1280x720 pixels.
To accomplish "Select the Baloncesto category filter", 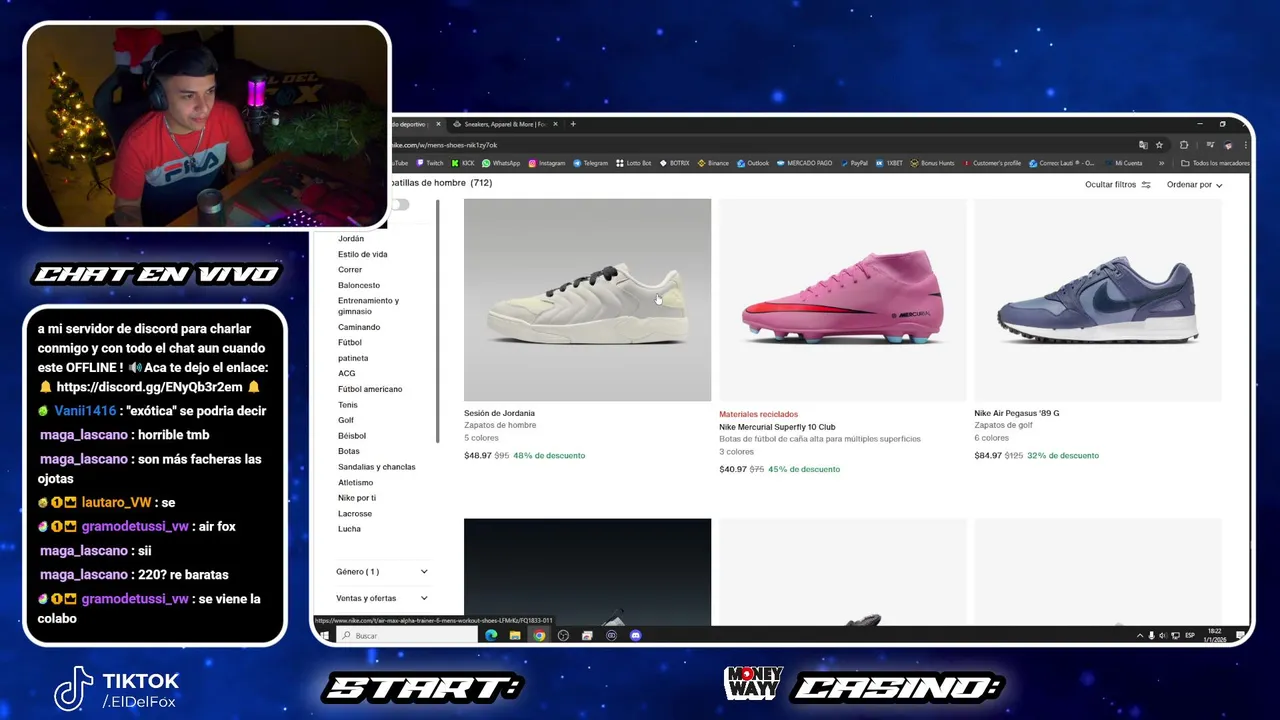I will click(x=359, y=286).
